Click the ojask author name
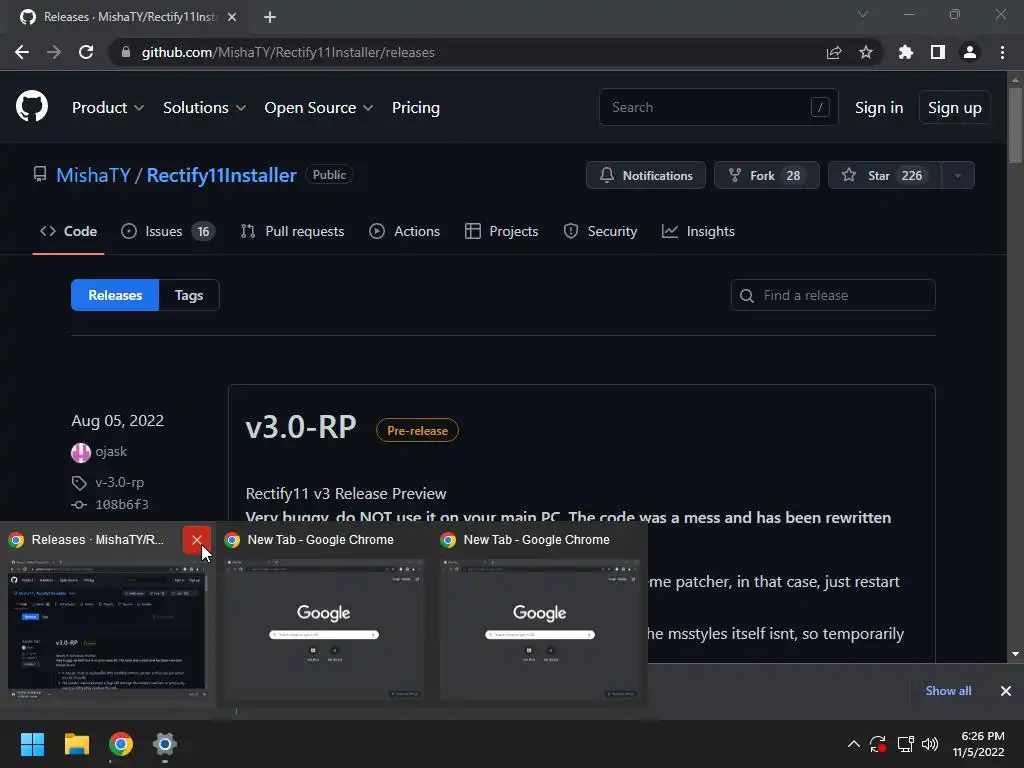 [111, 452]
